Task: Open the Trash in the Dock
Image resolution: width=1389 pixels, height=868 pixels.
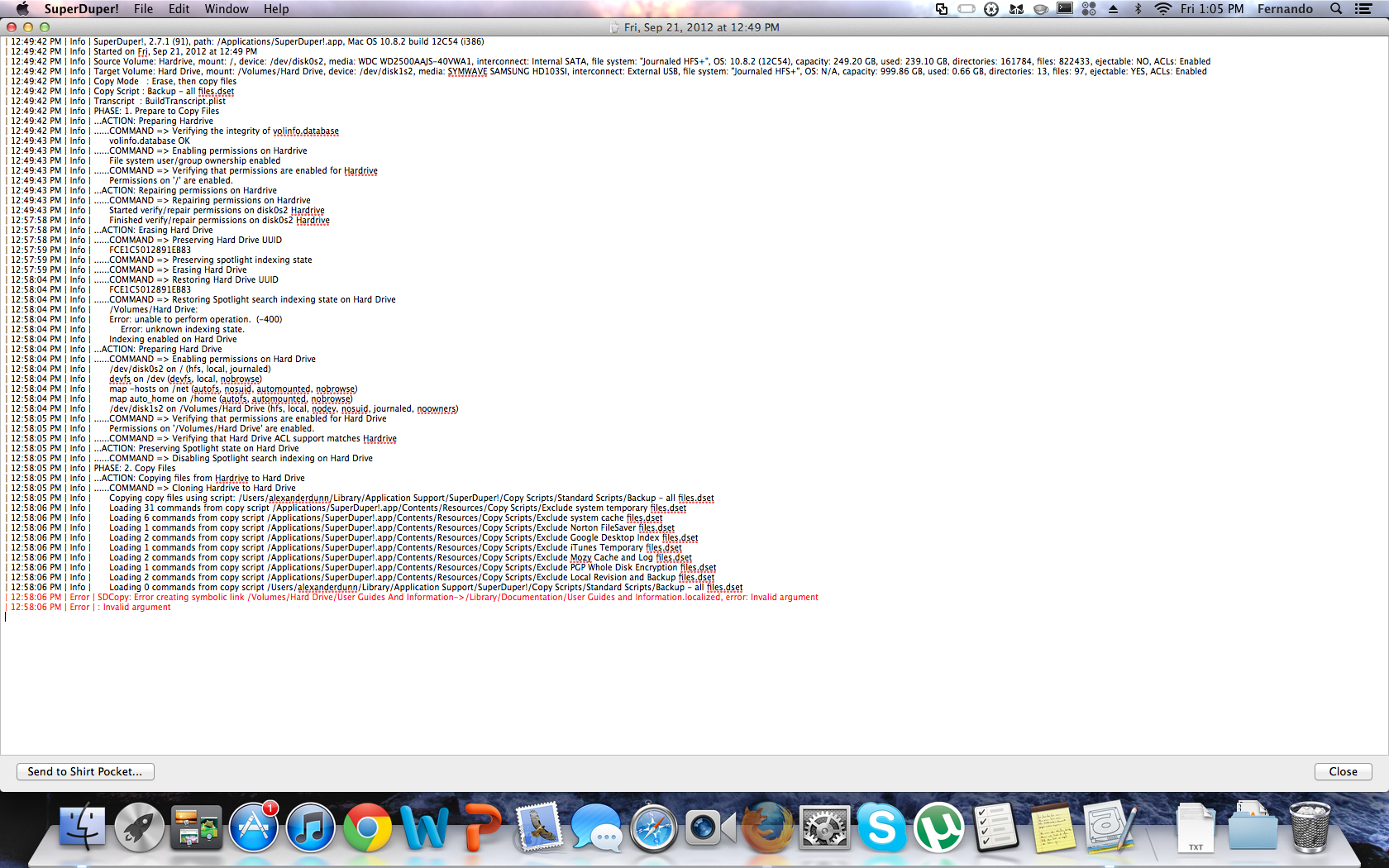Action: (1310, 827)
